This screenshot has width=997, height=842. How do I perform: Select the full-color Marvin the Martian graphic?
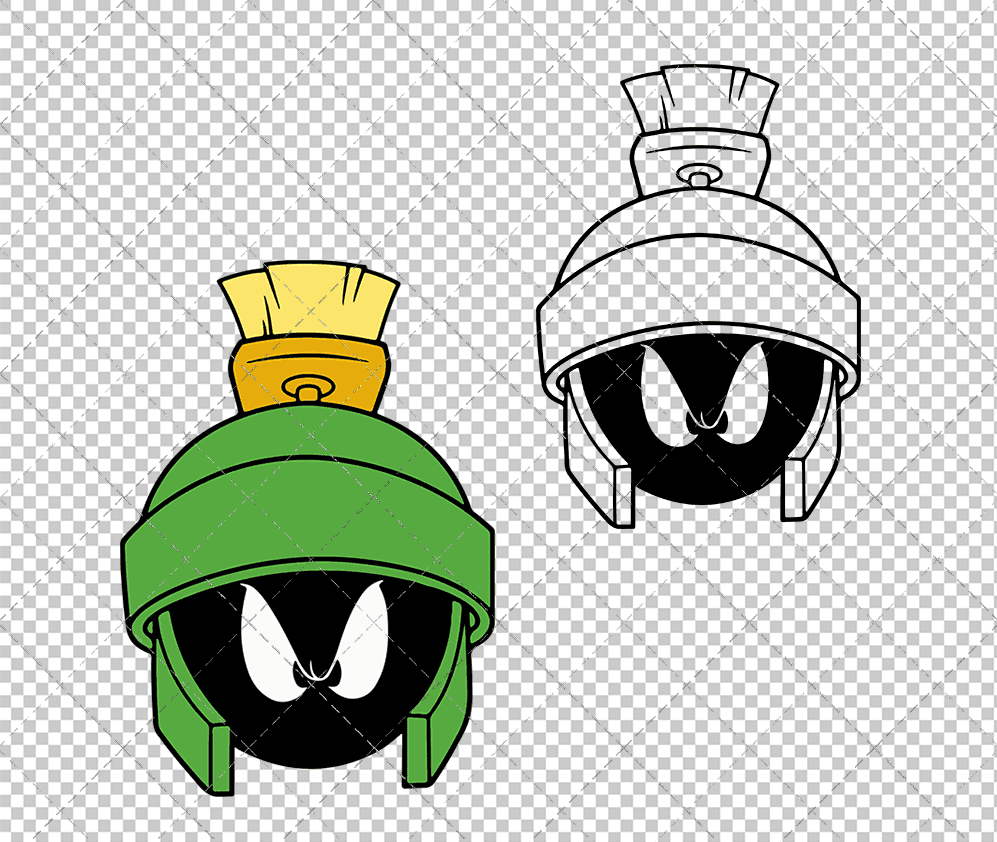coord(308,528)
